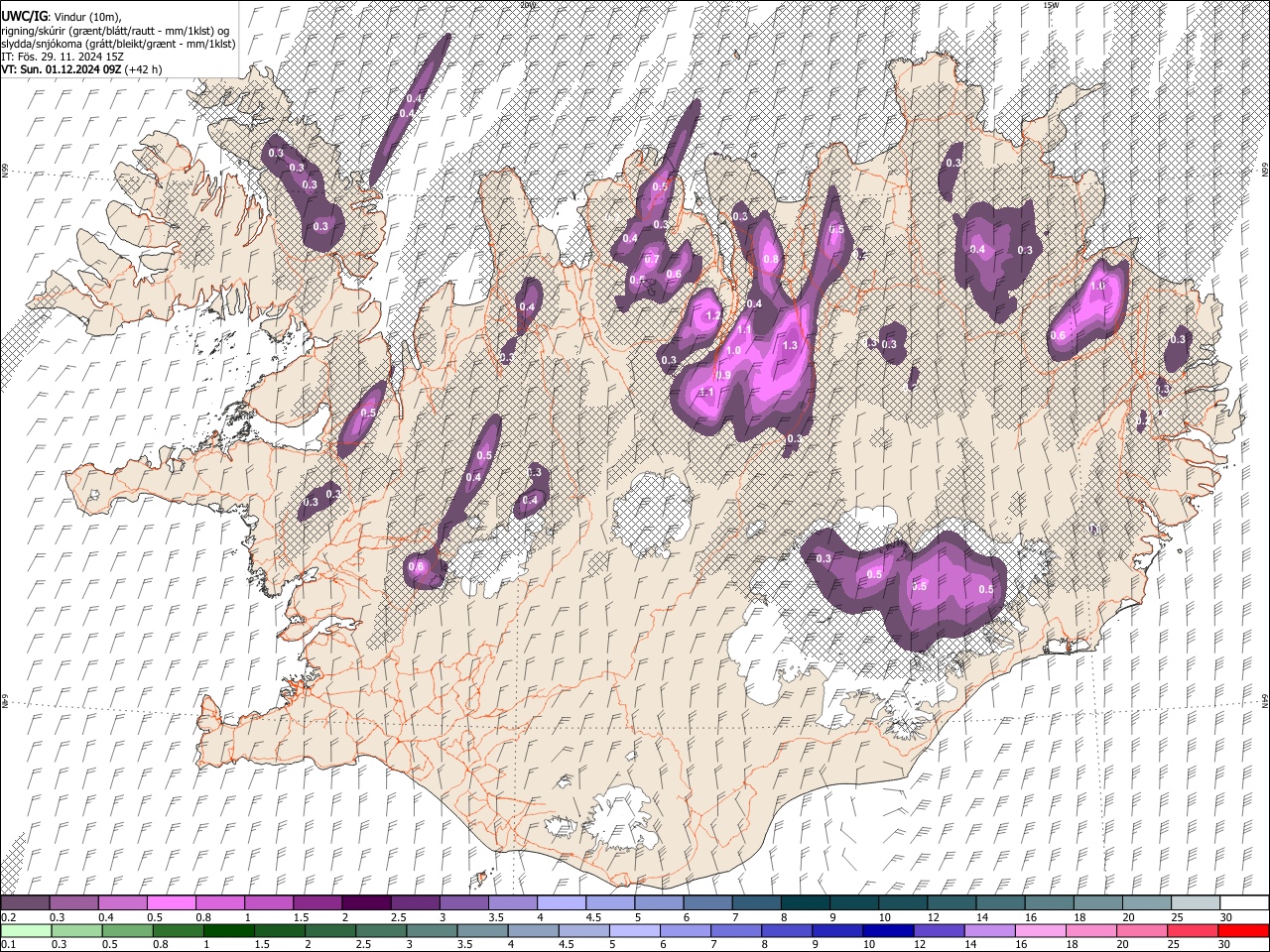Pick the 0.4 swatch in the purple snow scale
This screenshot has width=1270, height=952.
click(x=123, y=903)
